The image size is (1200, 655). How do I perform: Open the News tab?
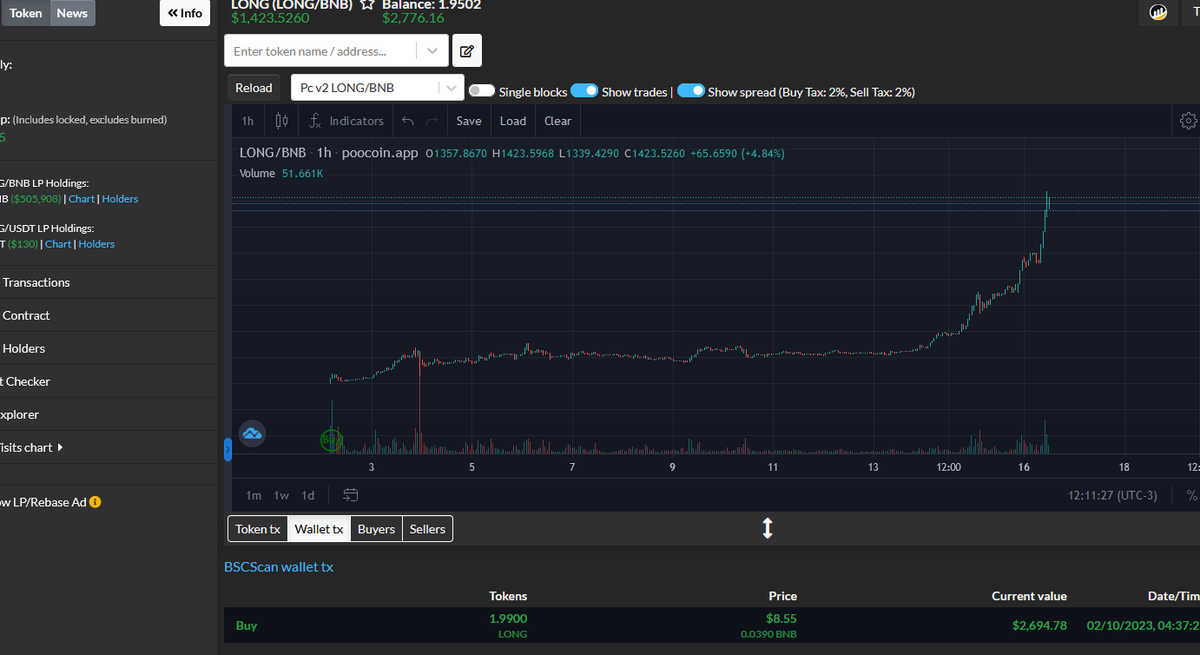click(x=71, y=13)
